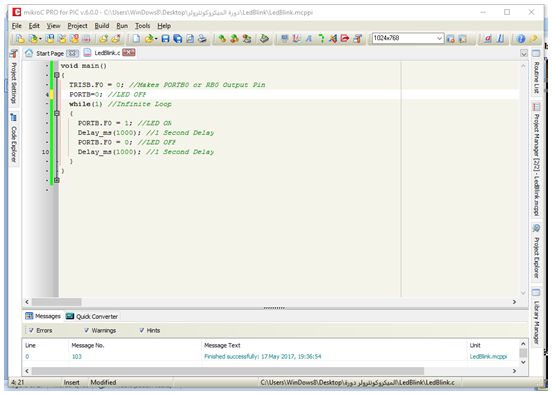
Task: Click the 'TRISB.F0 = 0;' code line
Action: [x=96, y=85]
